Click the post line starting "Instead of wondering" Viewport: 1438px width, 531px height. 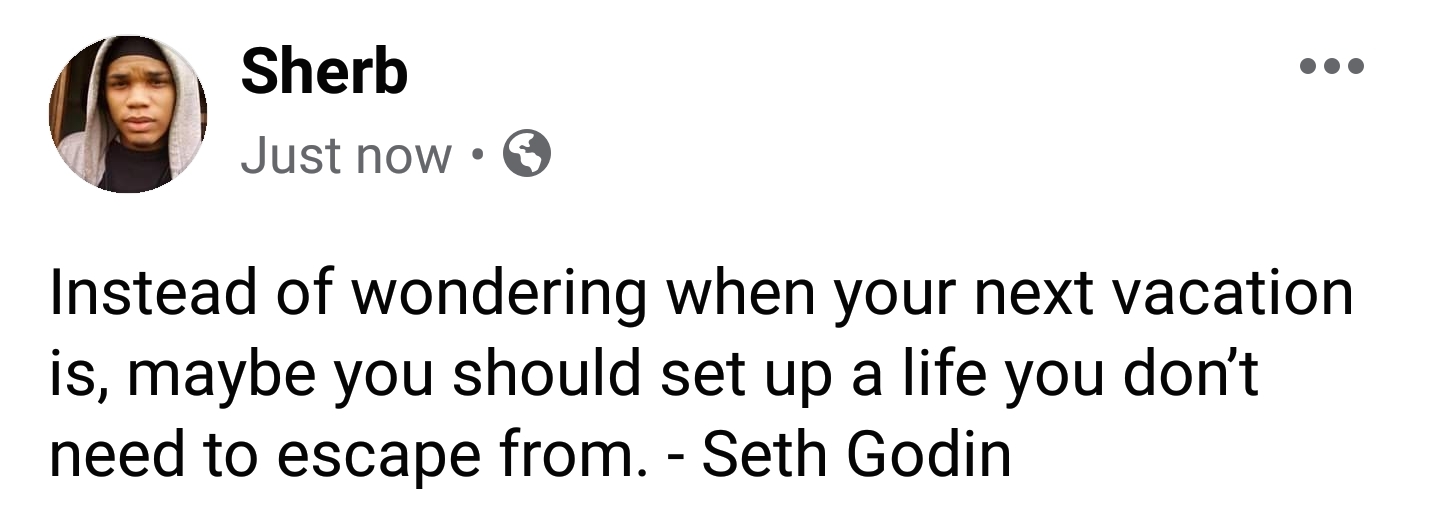[700, 294]
